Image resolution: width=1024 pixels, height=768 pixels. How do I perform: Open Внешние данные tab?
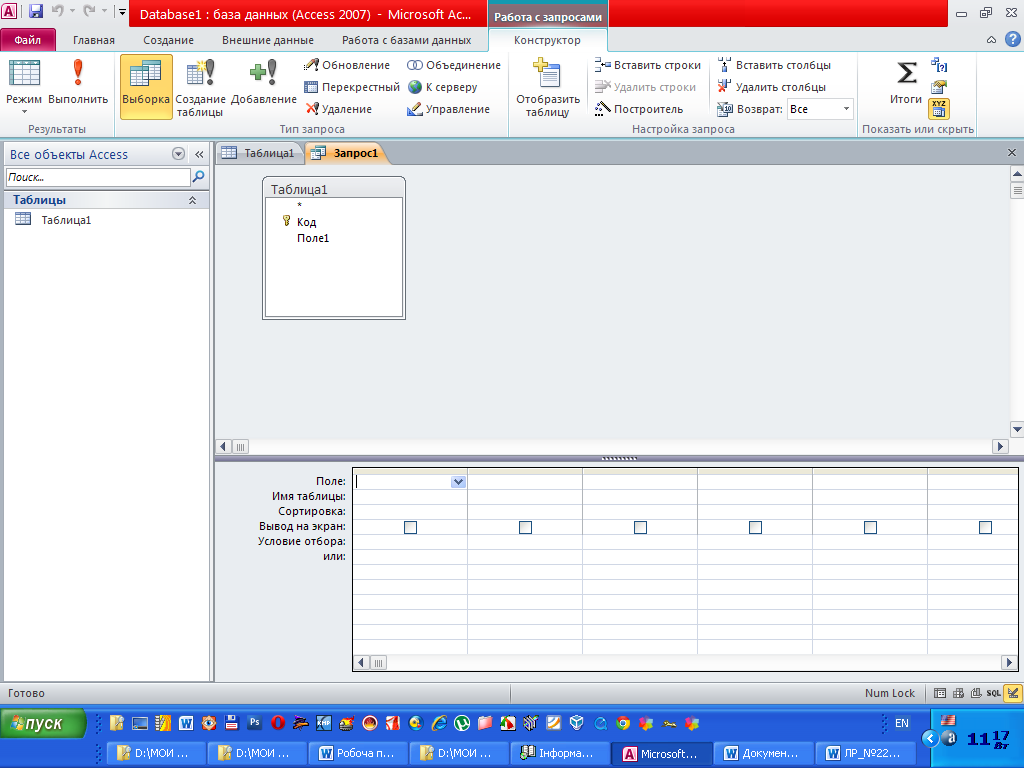pyautogui.click(x=268, y=40)
